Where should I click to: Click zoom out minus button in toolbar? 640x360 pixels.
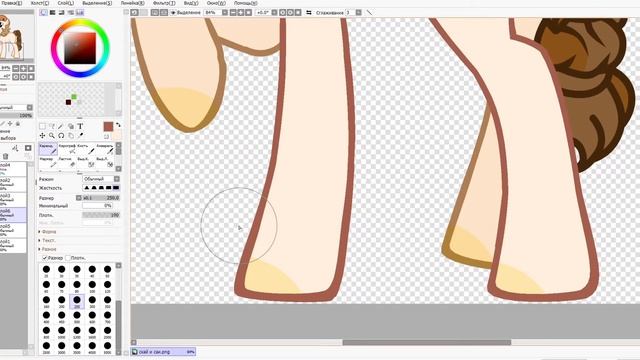[233, 13]
